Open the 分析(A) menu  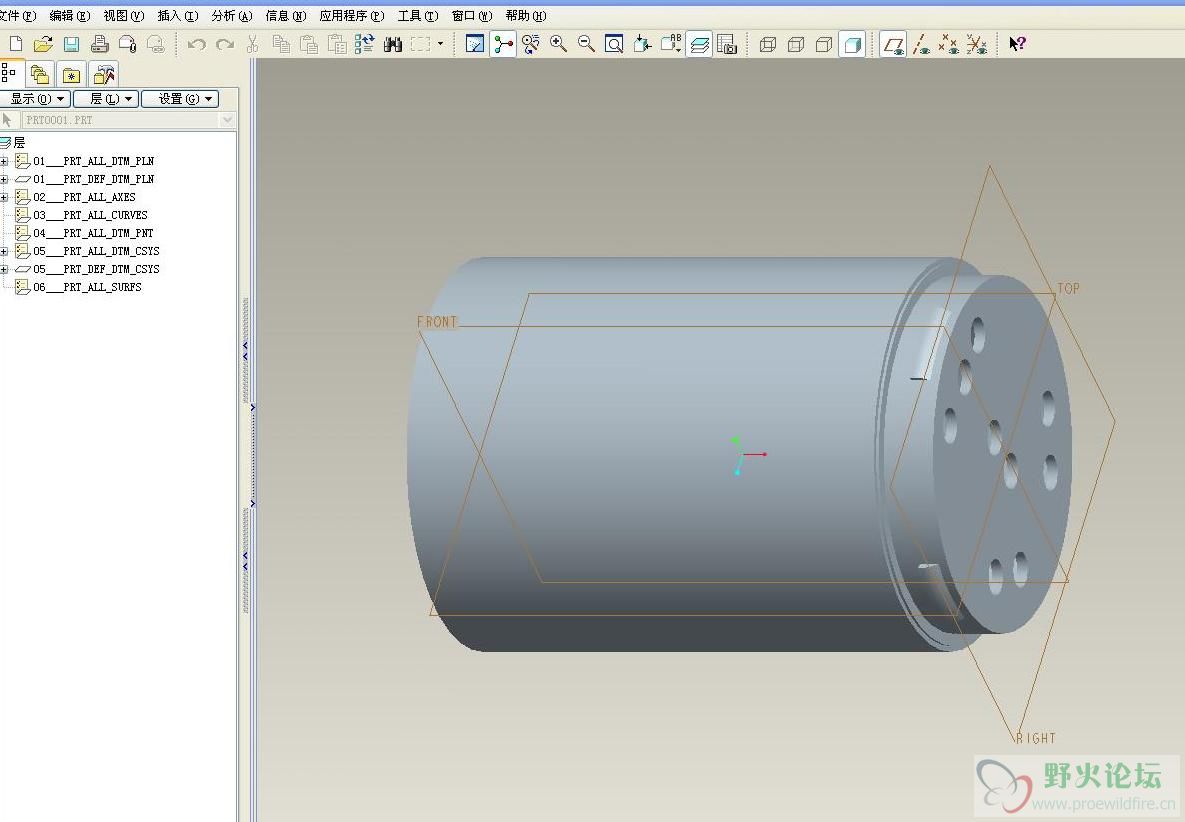pos(232,15)
